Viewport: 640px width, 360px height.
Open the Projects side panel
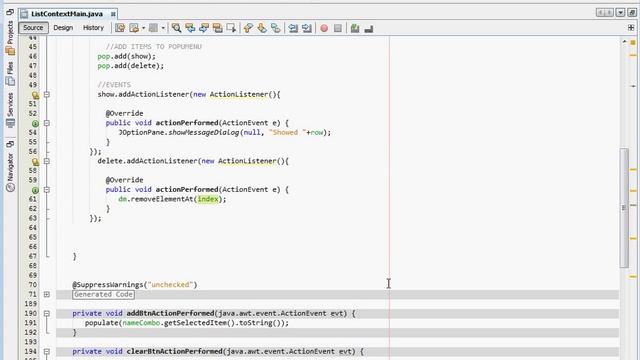(x=10, y=38)
